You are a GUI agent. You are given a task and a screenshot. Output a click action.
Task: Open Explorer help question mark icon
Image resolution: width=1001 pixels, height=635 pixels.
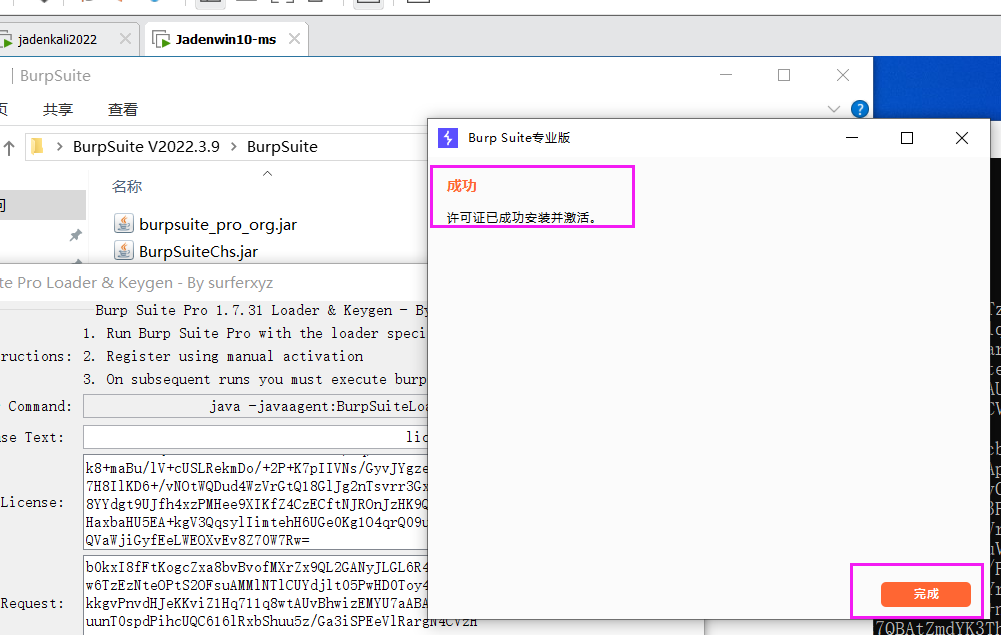tap(859, 109)
